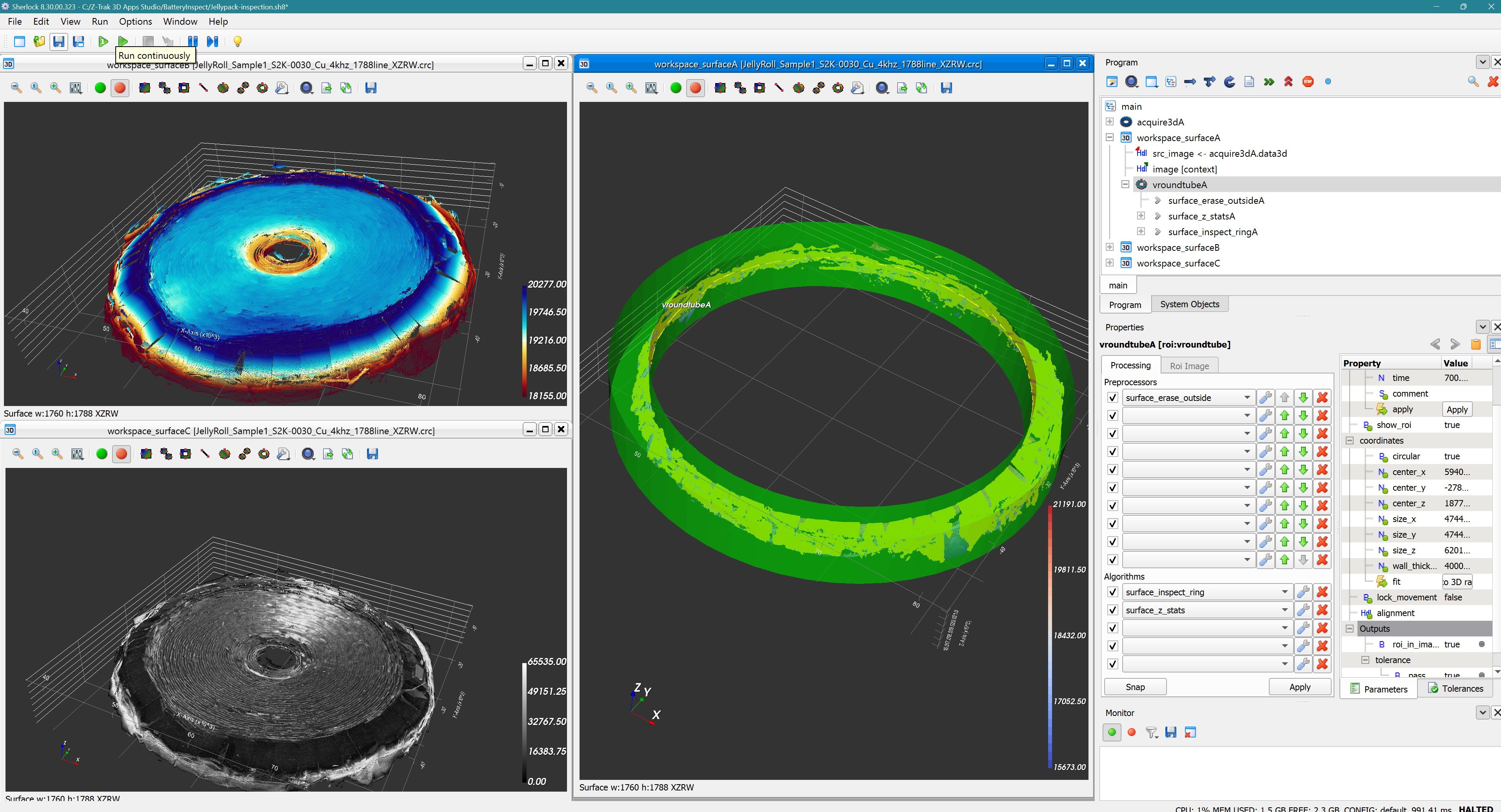Delete surface_z_stats algorithm with red X
Viewport: 1501px width, 812px height.
point(1322,611)
